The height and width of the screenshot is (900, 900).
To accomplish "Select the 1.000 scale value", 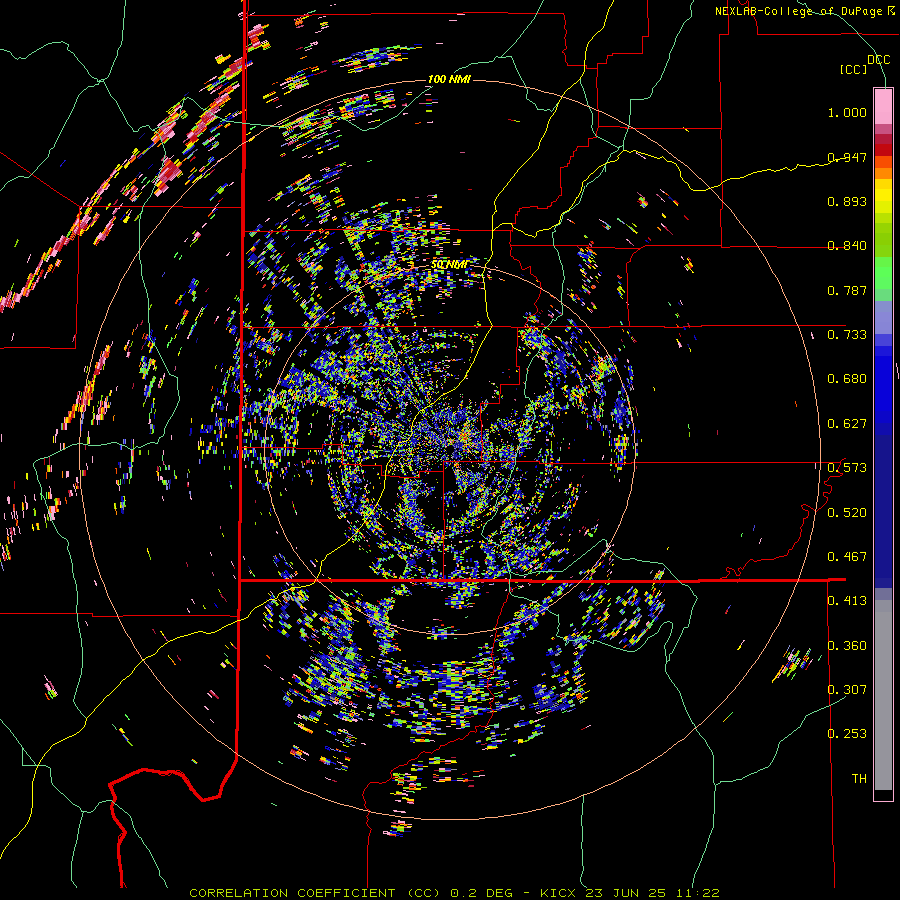I will (x=847, y=112).
